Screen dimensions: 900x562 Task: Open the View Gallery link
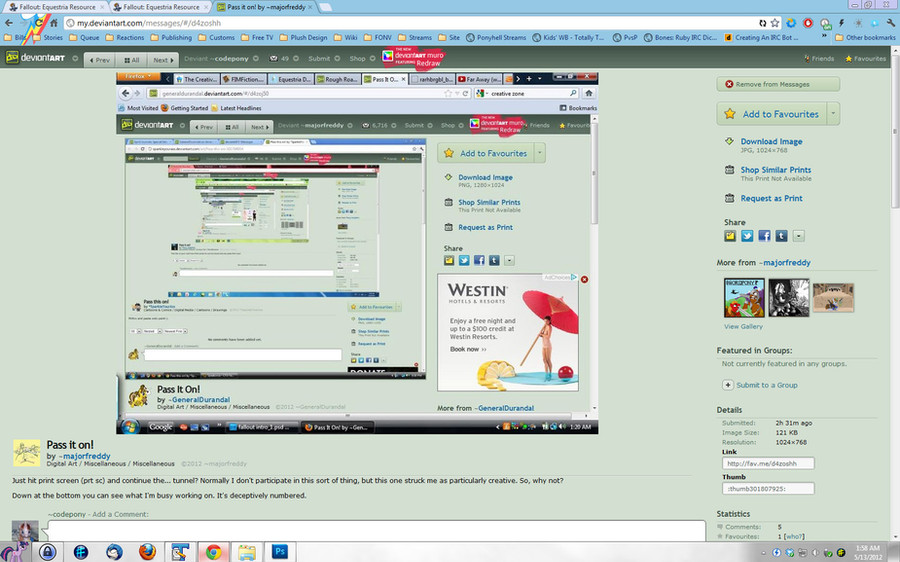click(x=743, y=326)
